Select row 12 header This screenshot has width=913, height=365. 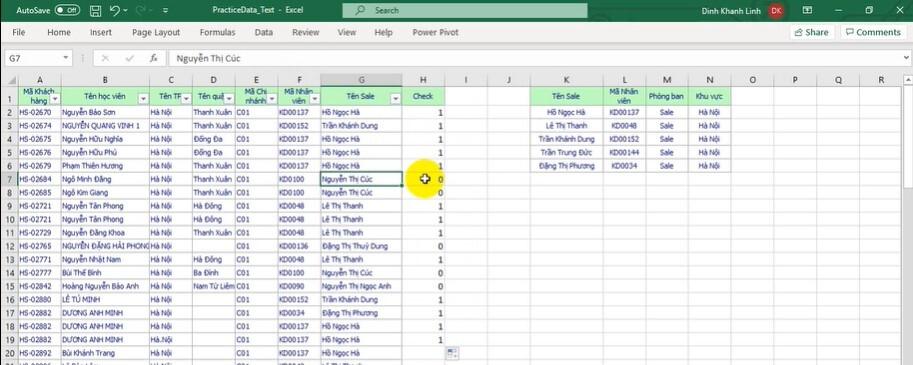pos(9,246)
